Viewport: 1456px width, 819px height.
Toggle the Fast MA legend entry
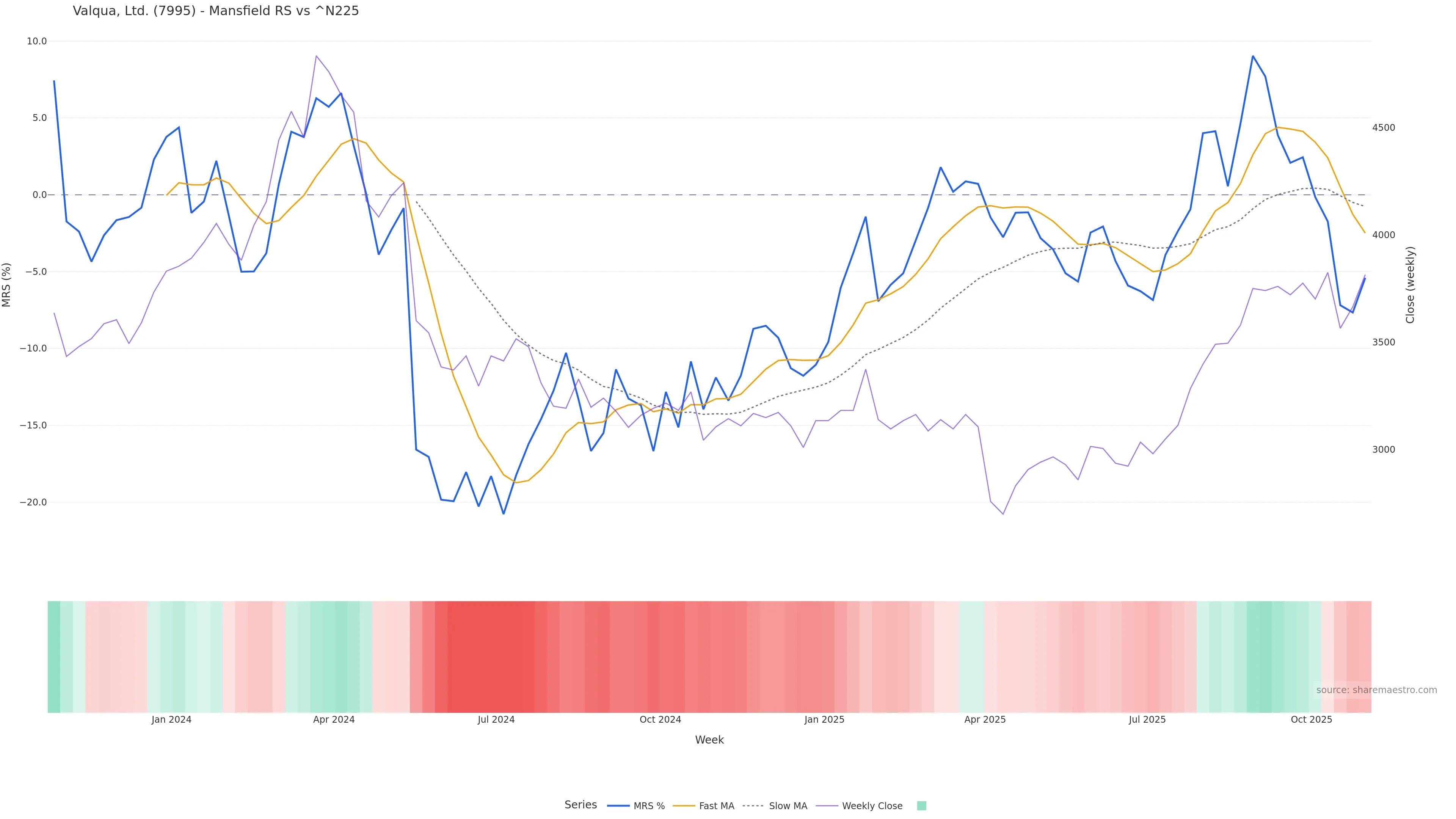716,806
